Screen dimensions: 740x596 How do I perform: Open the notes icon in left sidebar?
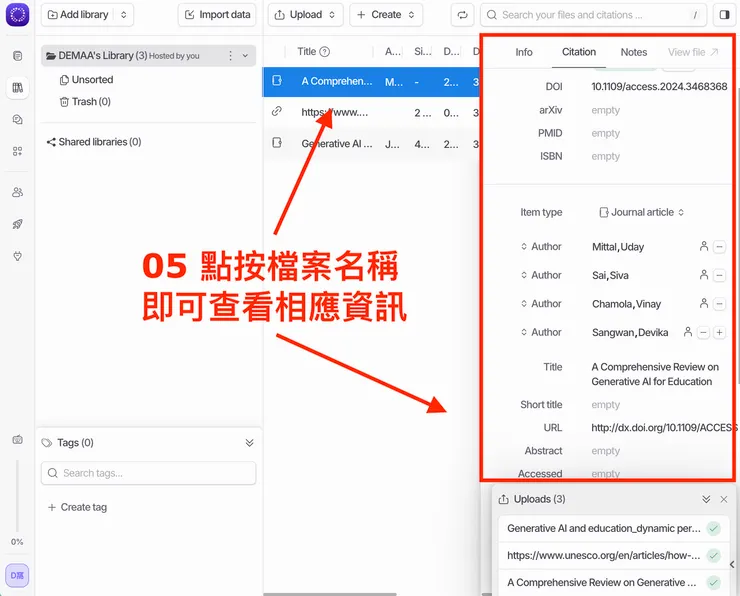click(17, 56)
